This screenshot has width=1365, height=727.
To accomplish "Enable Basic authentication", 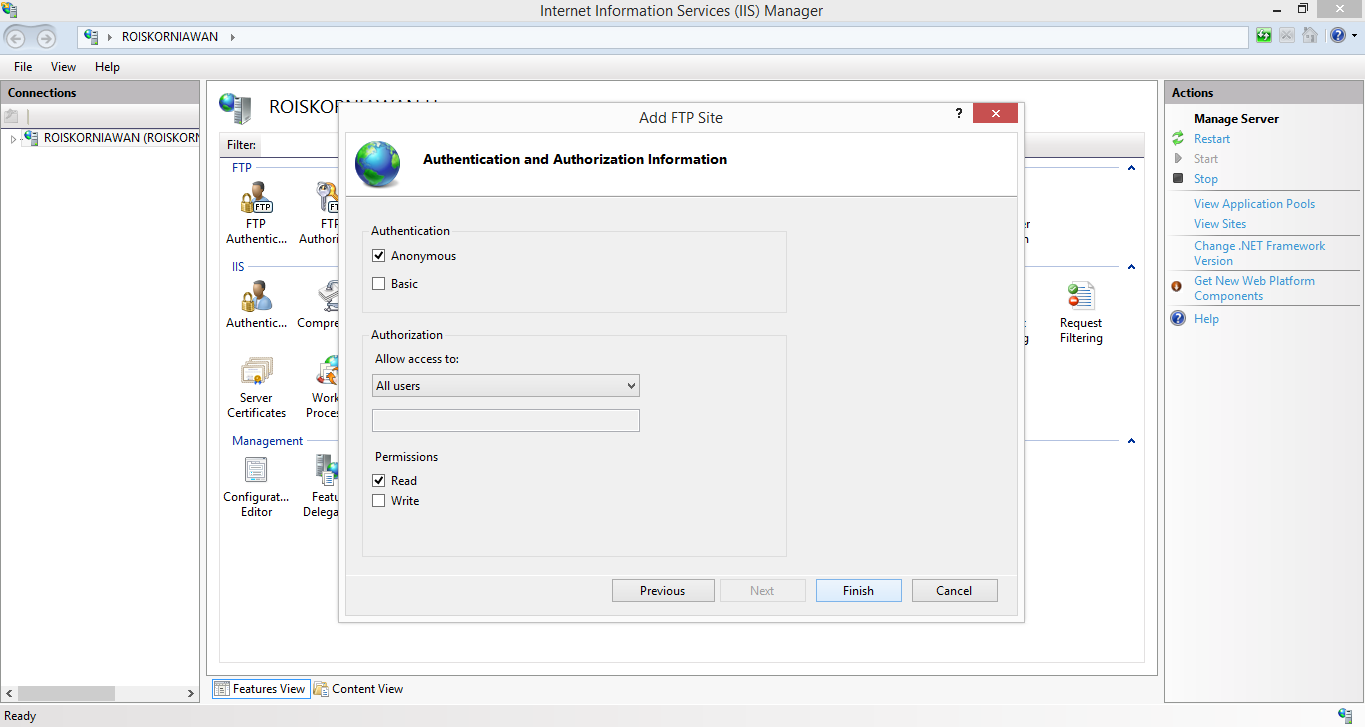I will click(378, 283).
